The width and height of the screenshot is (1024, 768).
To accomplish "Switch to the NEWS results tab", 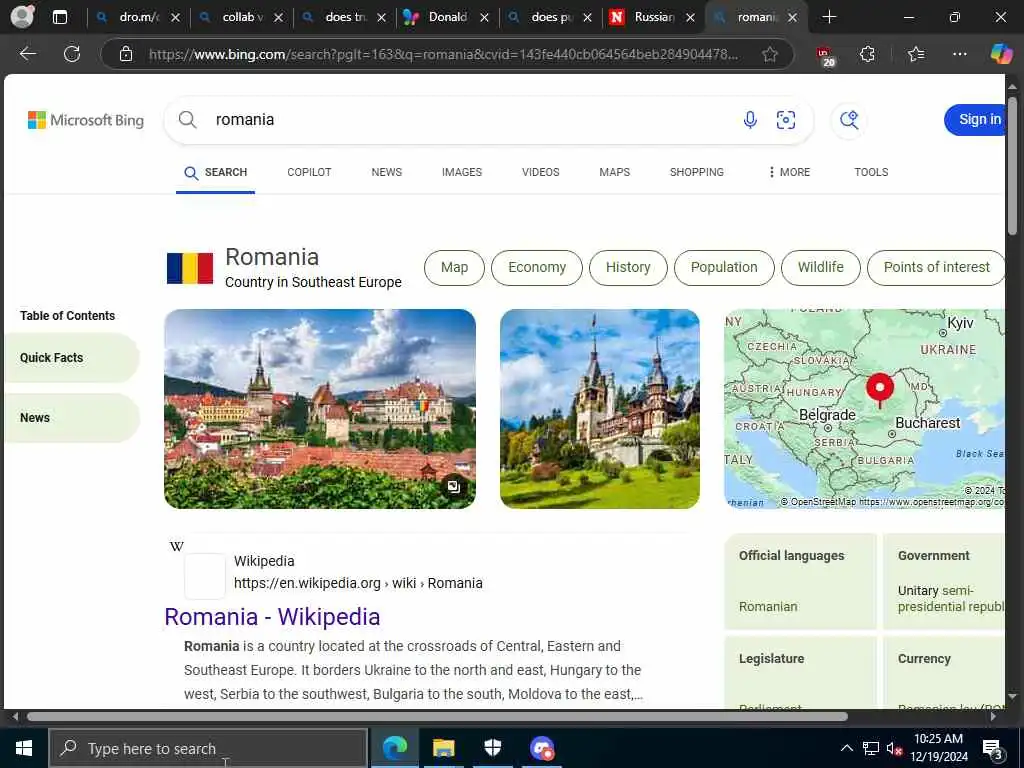I will point(387,172).
